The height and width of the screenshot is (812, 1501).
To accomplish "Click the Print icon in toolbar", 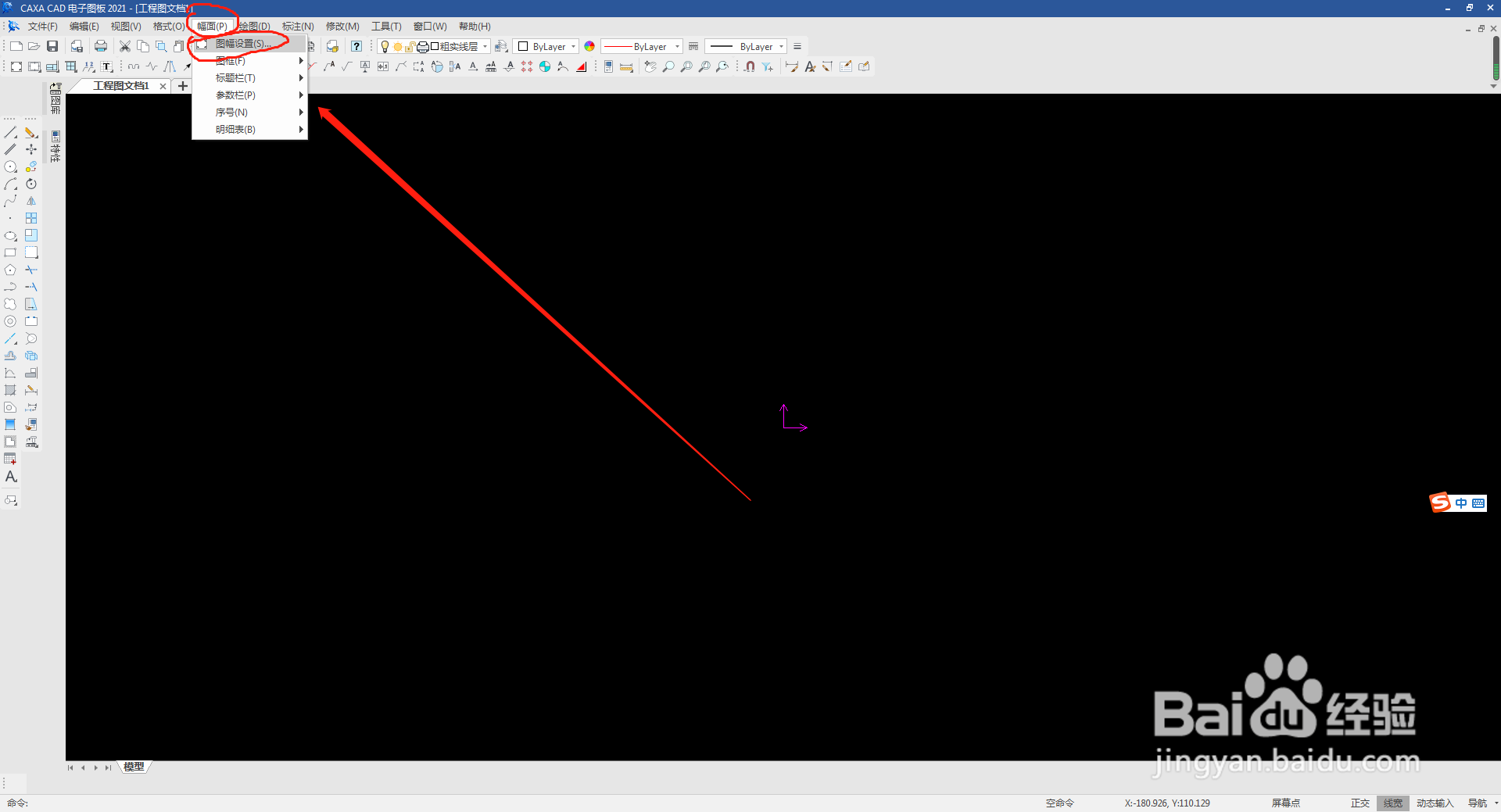I will click(101, 46).
